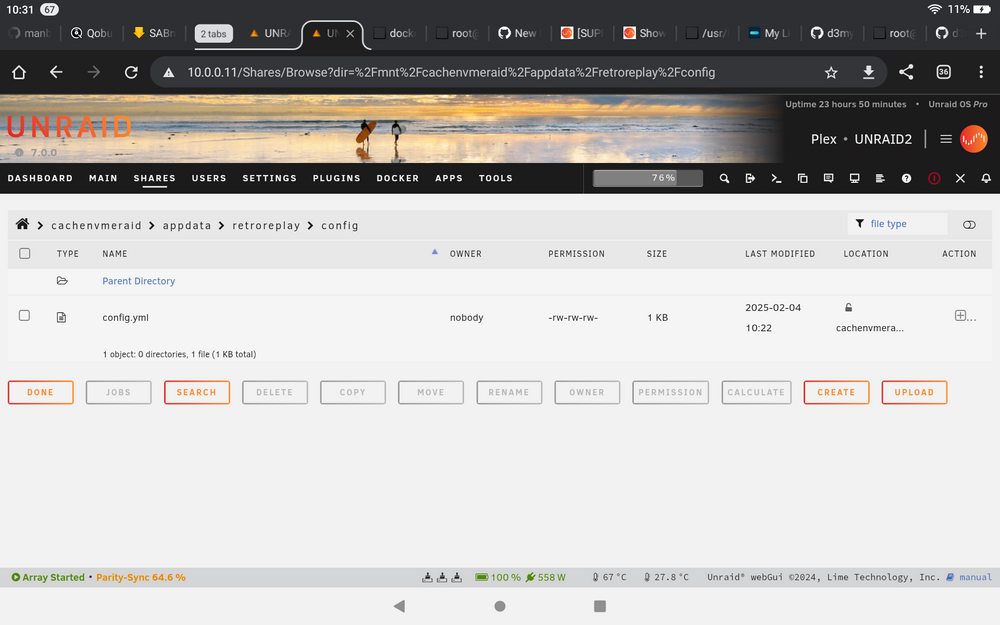1000x625 pixels.
Task: Open the SETTINGS menu
Action: [x=269, y=179]
